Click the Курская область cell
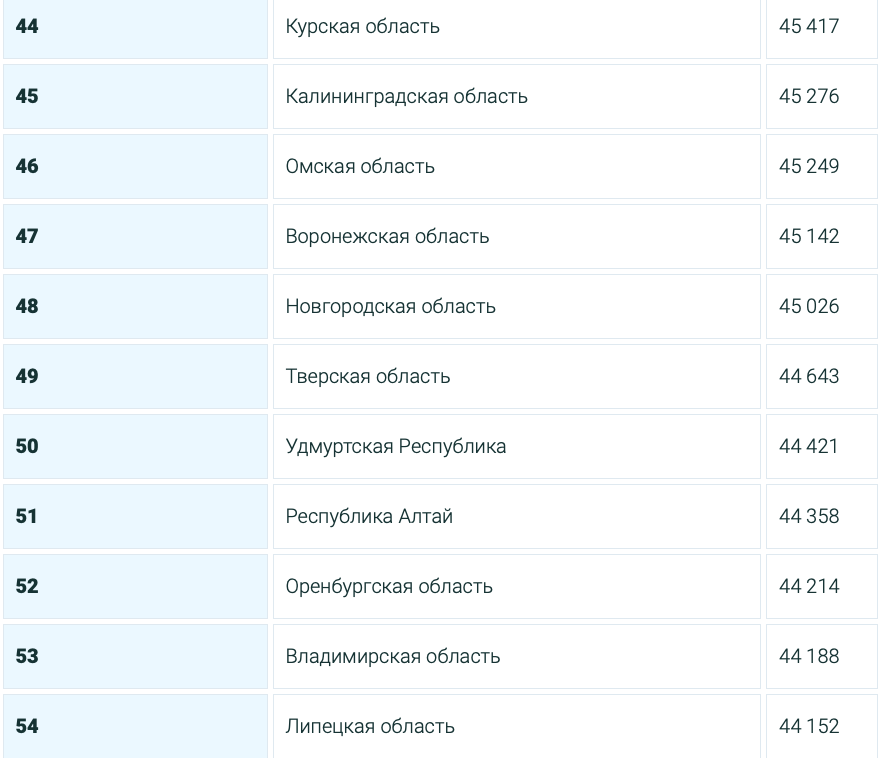The width and height of the screenshot is (881, 758). pyautogui.click(x=362, y=27)
